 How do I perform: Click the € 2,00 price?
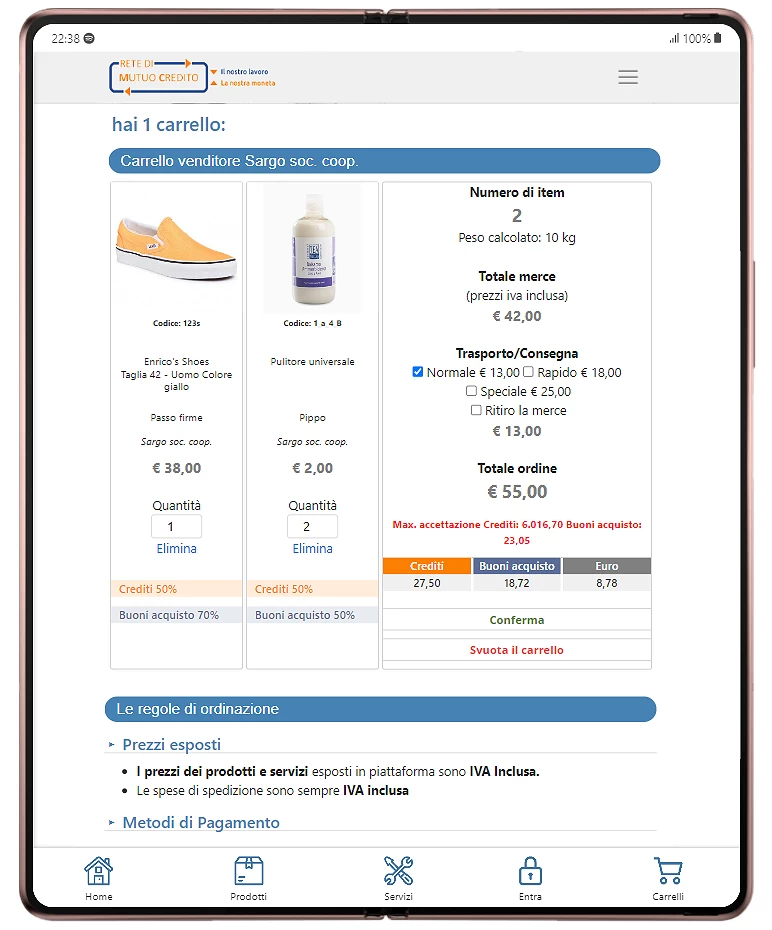(x=312, y=468)
